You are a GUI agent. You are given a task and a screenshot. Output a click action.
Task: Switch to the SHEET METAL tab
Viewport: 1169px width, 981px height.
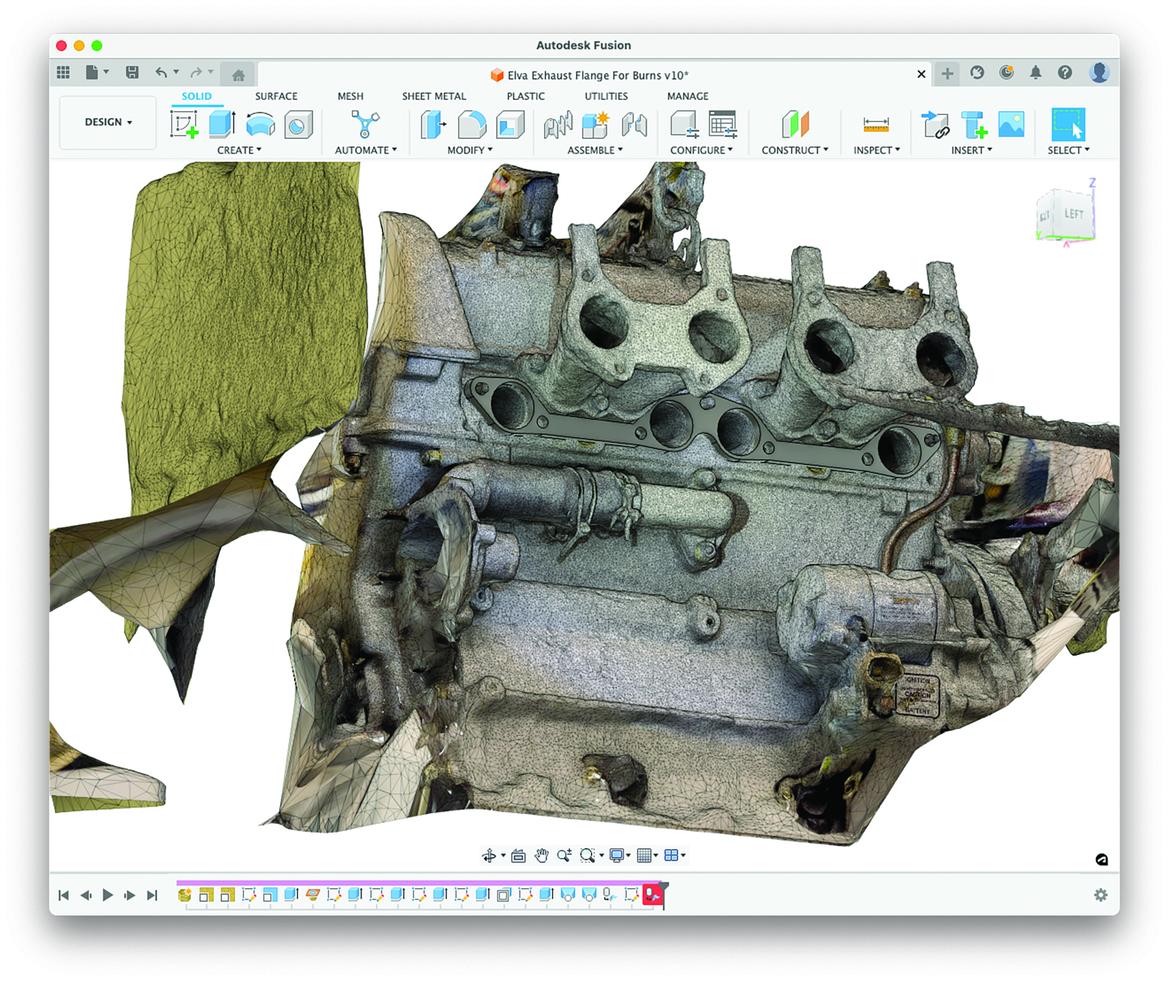click(434, 96)
